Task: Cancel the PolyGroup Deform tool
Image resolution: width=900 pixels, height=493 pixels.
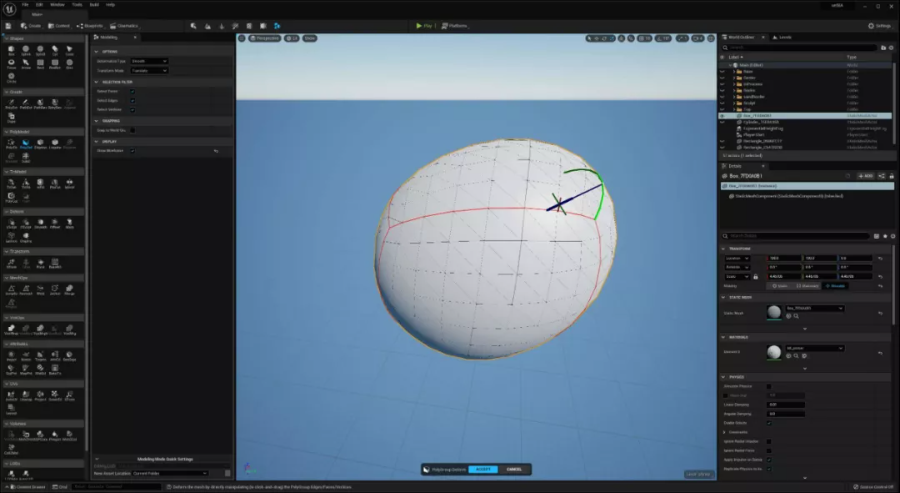Action: (514, 469)
